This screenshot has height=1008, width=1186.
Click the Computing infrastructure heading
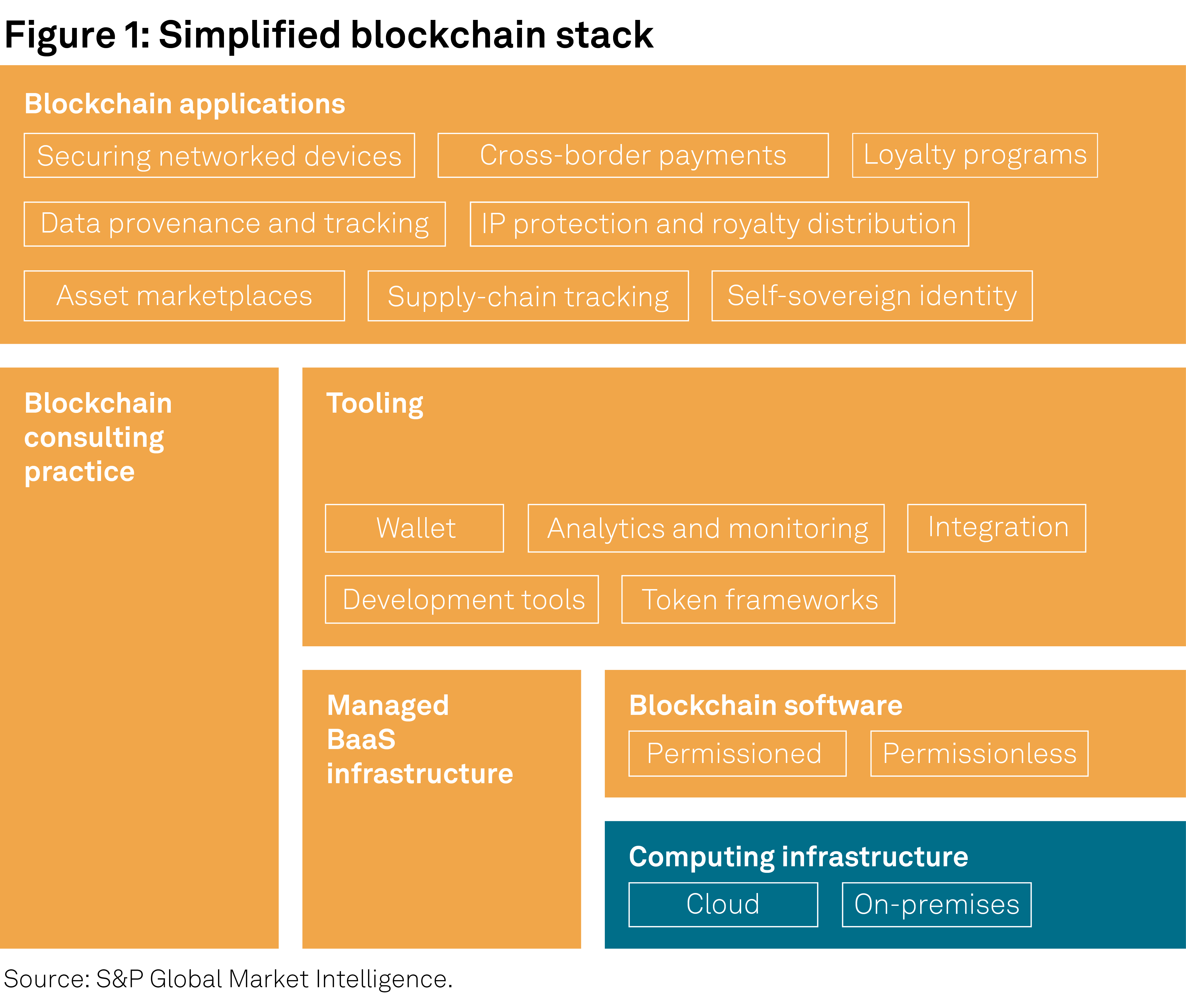pyautogui.click(x=798, y=857)
